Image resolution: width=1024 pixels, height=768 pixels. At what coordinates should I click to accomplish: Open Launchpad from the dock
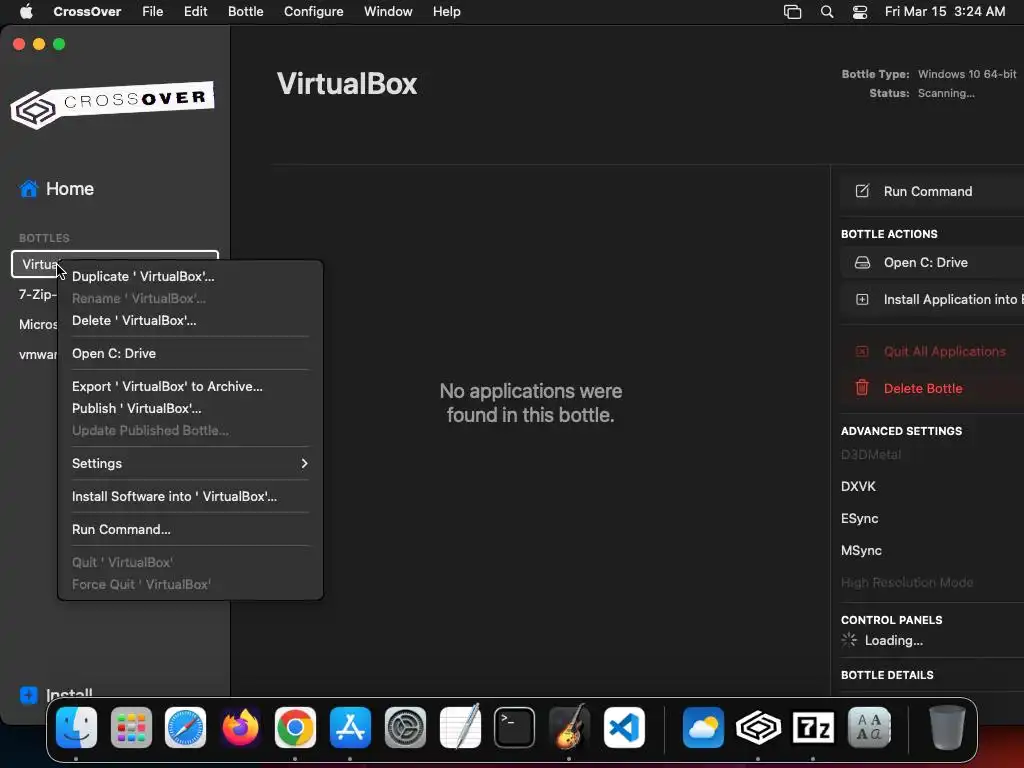coord(131,728)
